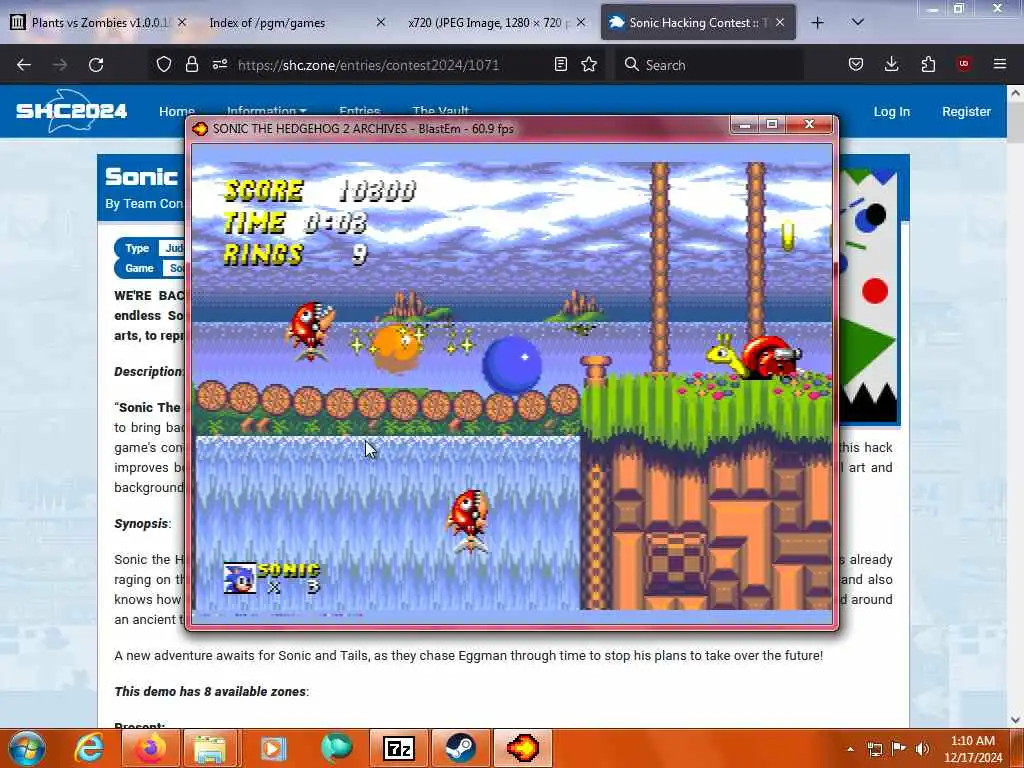Close the Index of /pgm/games tab
The width and height of the screenshot is (1024, 768).
click(381, 22)
